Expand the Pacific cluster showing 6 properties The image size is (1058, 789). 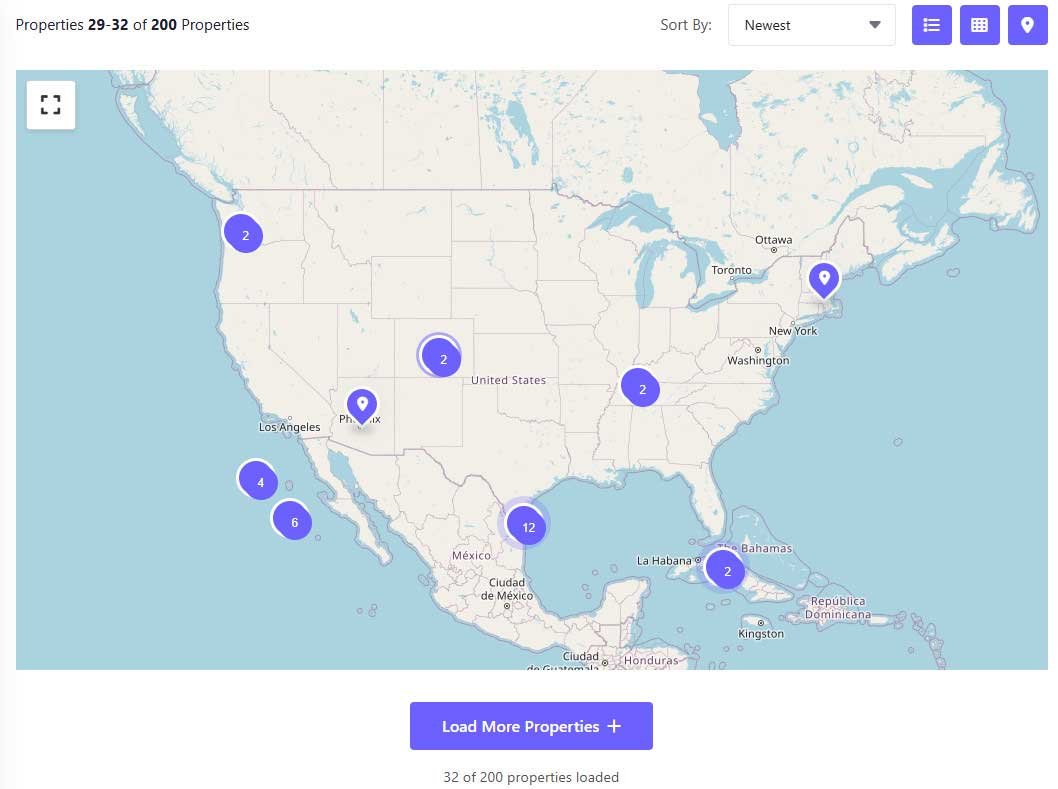[294, 521]
